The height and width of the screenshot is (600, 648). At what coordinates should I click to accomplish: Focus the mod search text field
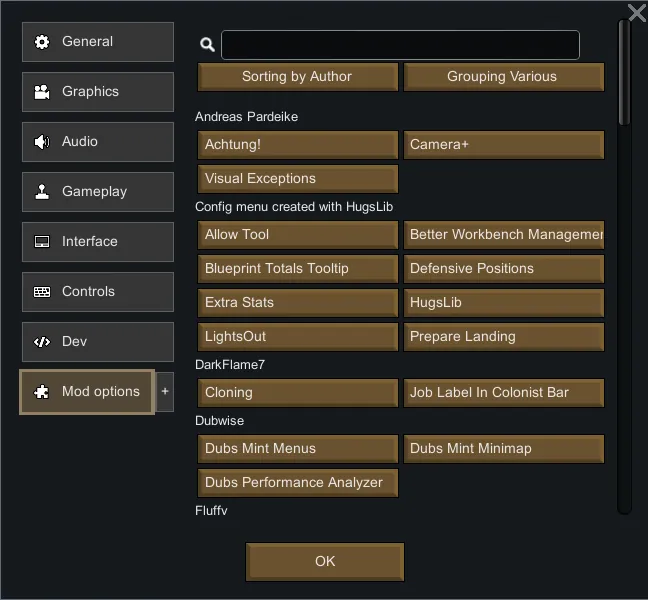point(400,45)
